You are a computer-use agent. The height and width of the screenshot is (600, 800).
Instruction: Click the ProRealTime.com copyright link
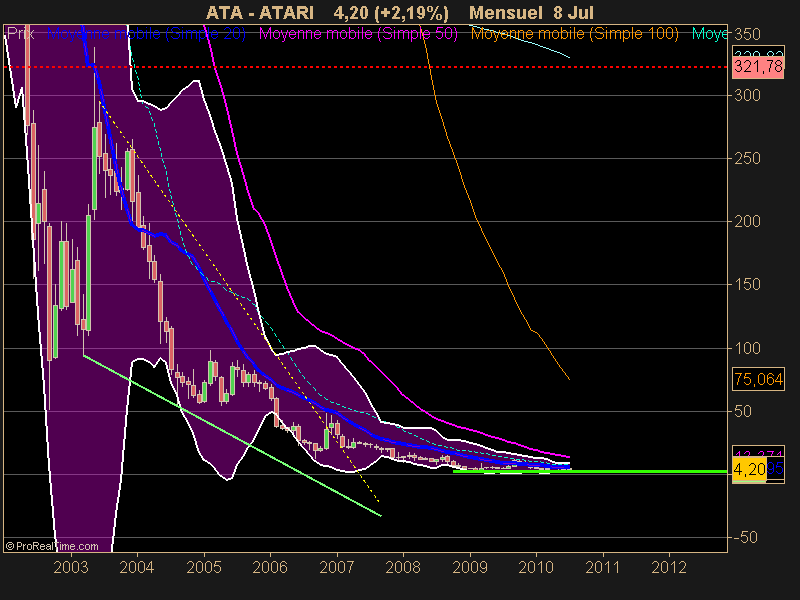click(52, 546)
